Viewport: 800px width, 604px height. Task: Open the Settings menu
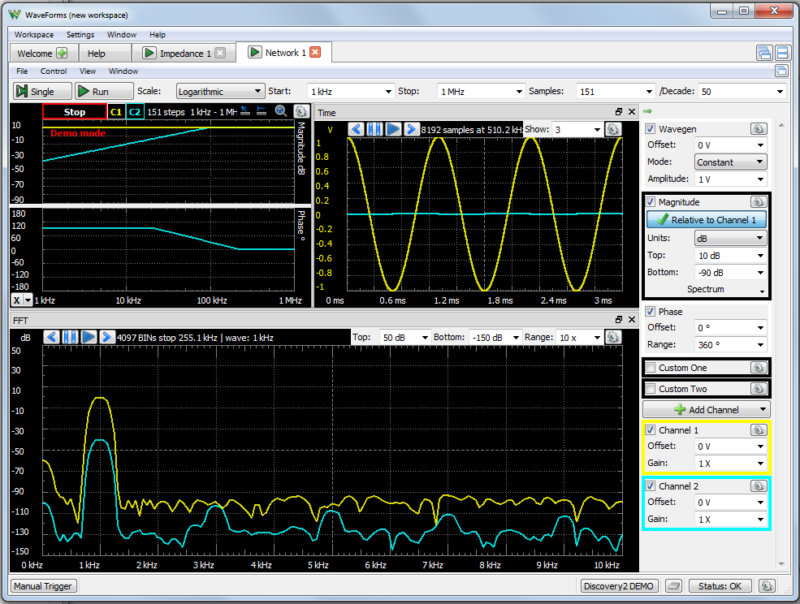80,33
